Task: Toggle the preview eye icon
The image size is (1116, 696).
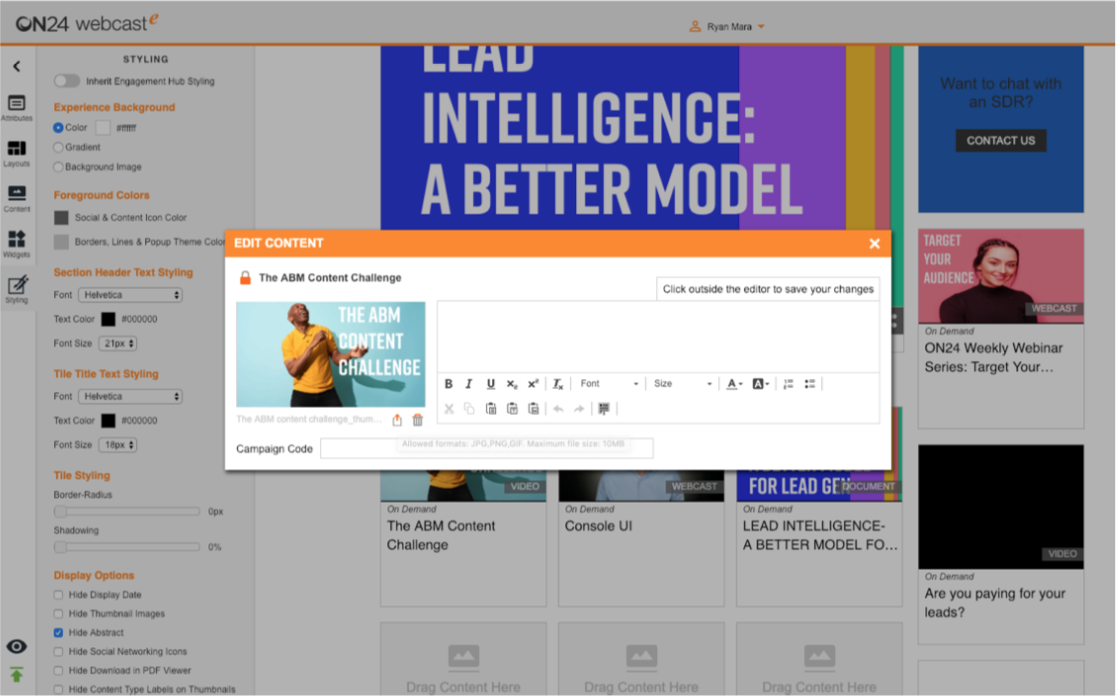Action: click(16, 646)
